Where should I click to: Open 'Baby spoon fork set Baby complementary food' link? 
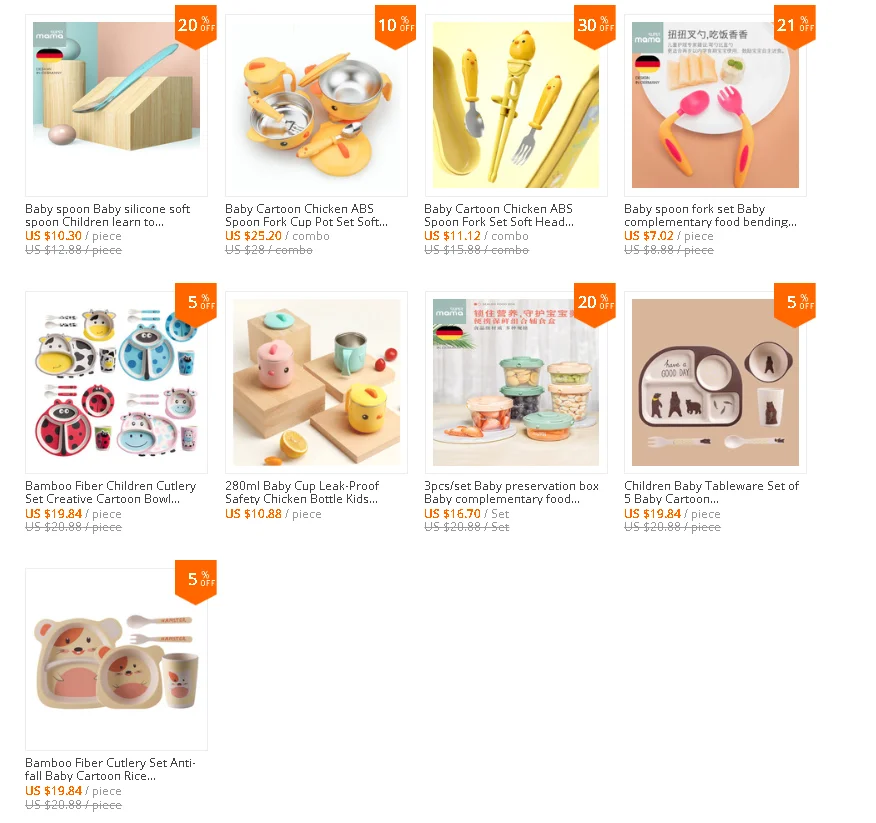[x=711, y=215]
